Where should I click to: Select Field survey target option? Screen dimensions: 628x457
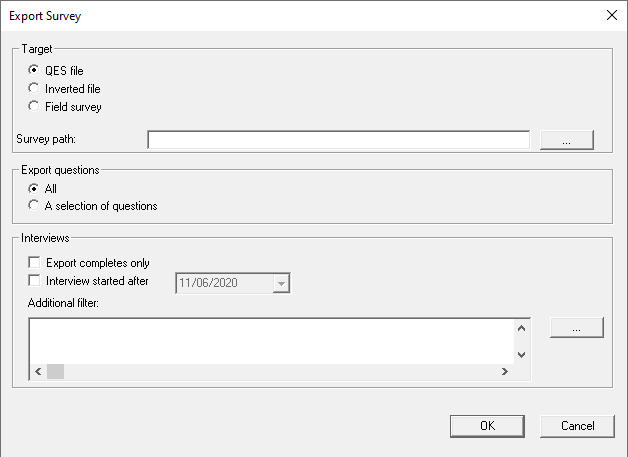click(x=34, y=106)
